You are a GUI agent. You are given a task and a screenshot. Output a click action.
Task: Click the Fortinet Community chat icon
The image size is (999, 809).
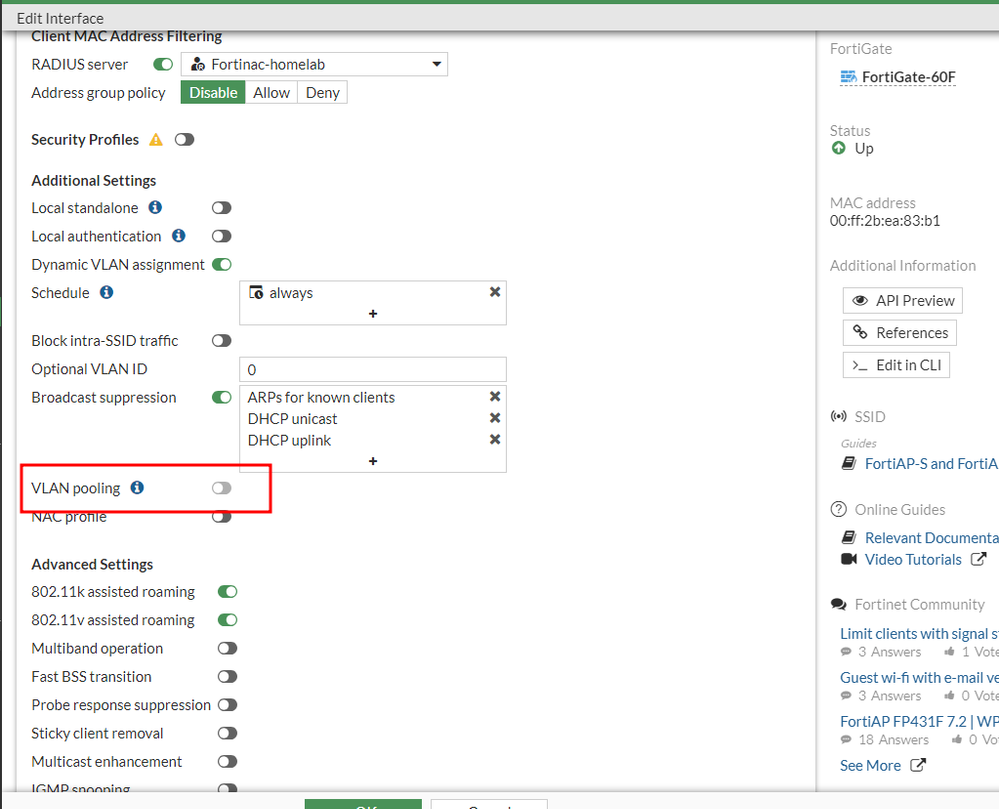pos(838,605)
